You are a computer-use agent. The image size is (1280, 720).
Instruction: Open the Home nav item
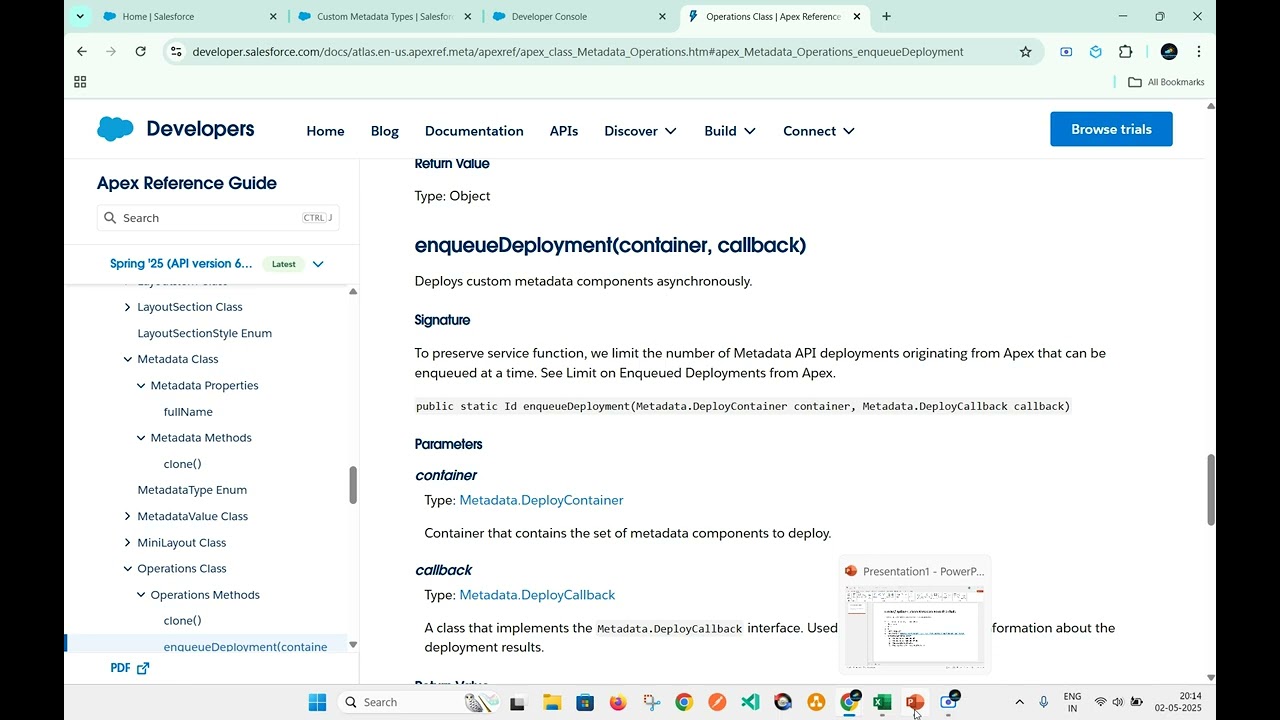[x=325, y=131]
